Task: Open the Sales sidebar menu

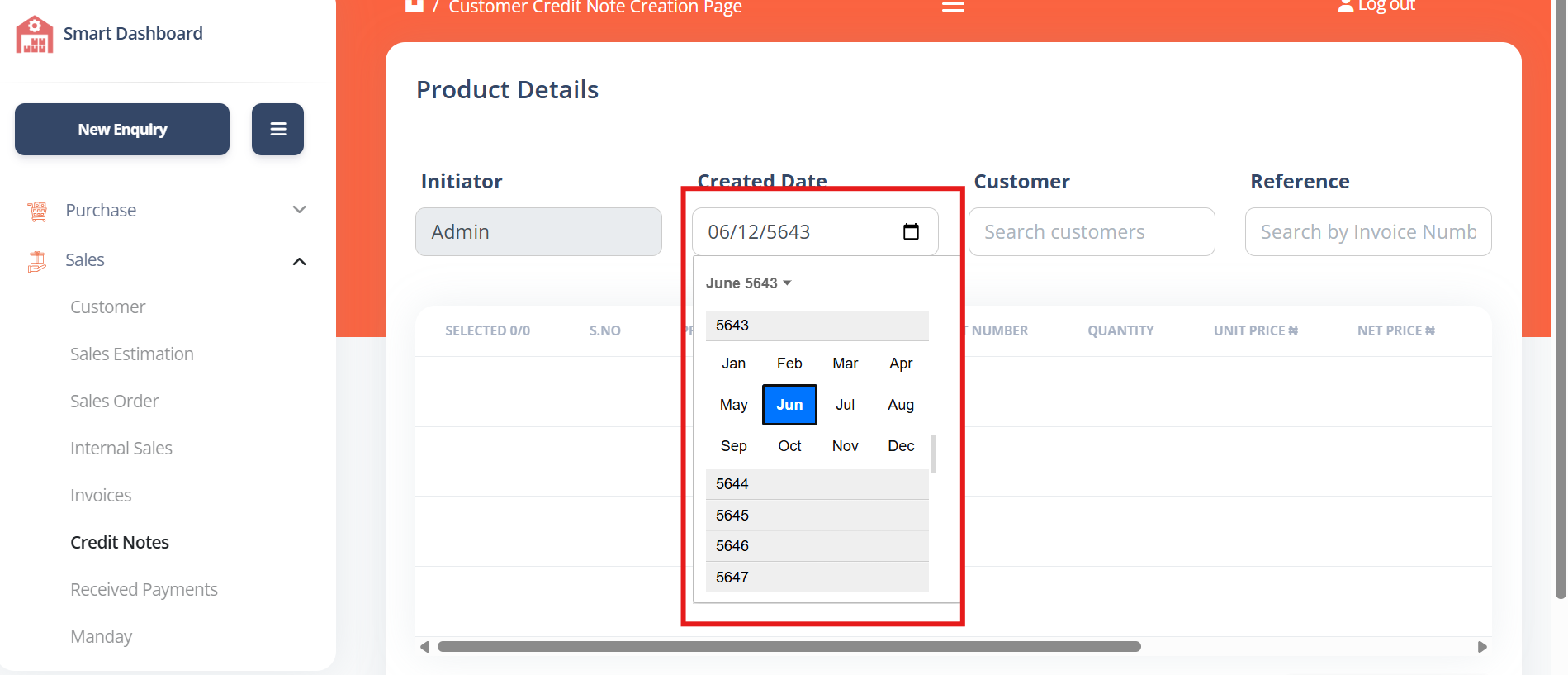Action: click(x=85, y=260)
